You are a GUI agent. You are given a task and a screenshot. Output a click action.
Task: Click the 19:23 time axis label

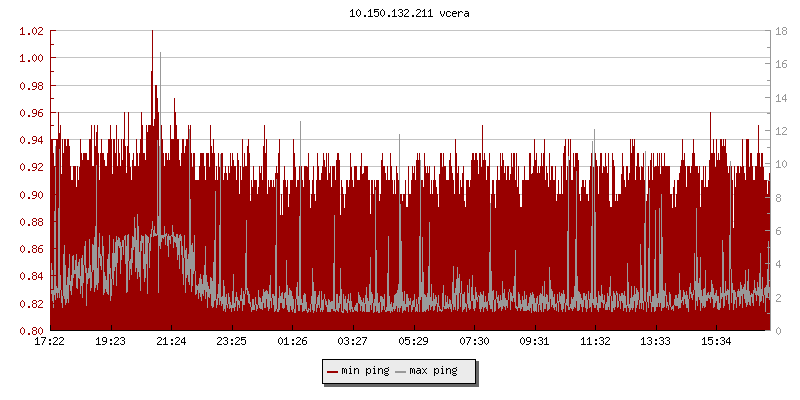[x=111, y=342]
